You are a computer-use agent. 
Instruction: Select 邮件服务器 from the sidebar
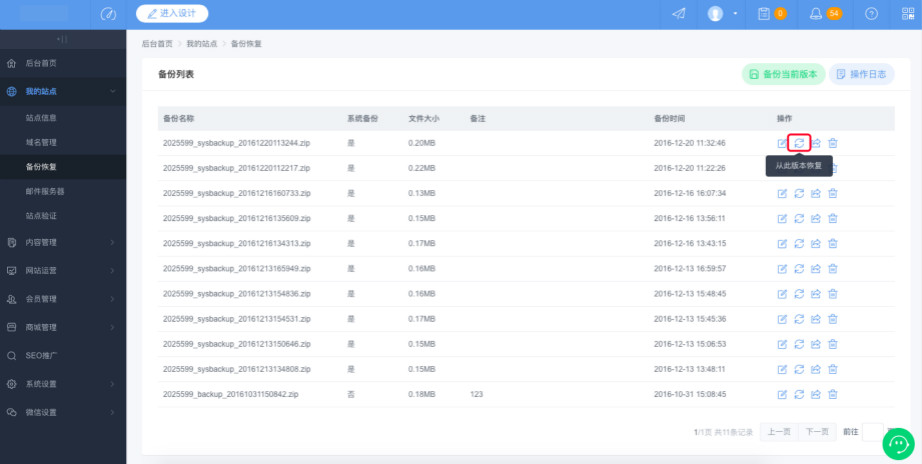point(45,191)
